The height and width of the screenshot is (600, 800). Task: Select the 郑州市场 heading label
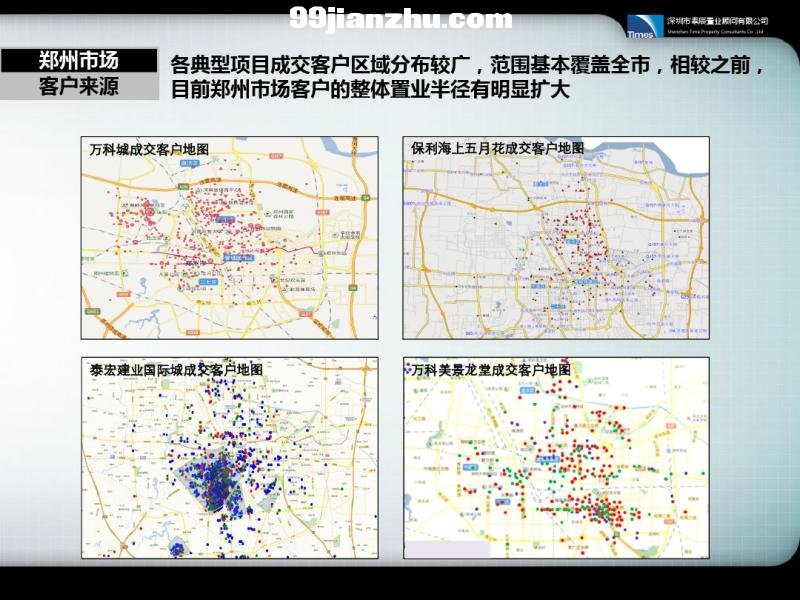click(79, 61)
